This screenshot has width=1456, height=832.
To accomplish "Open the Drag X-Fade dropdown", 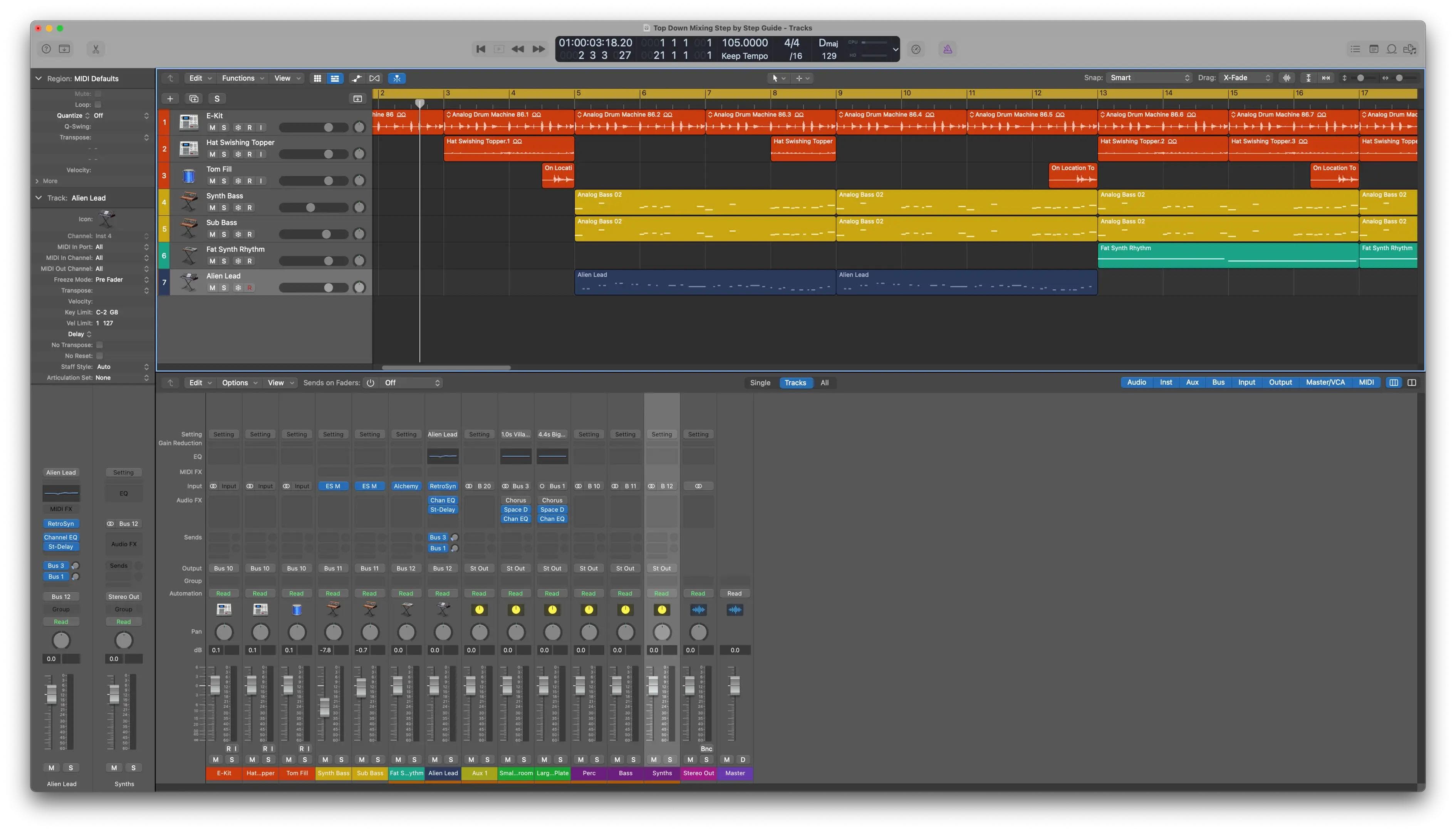I will click(1246, 78).
